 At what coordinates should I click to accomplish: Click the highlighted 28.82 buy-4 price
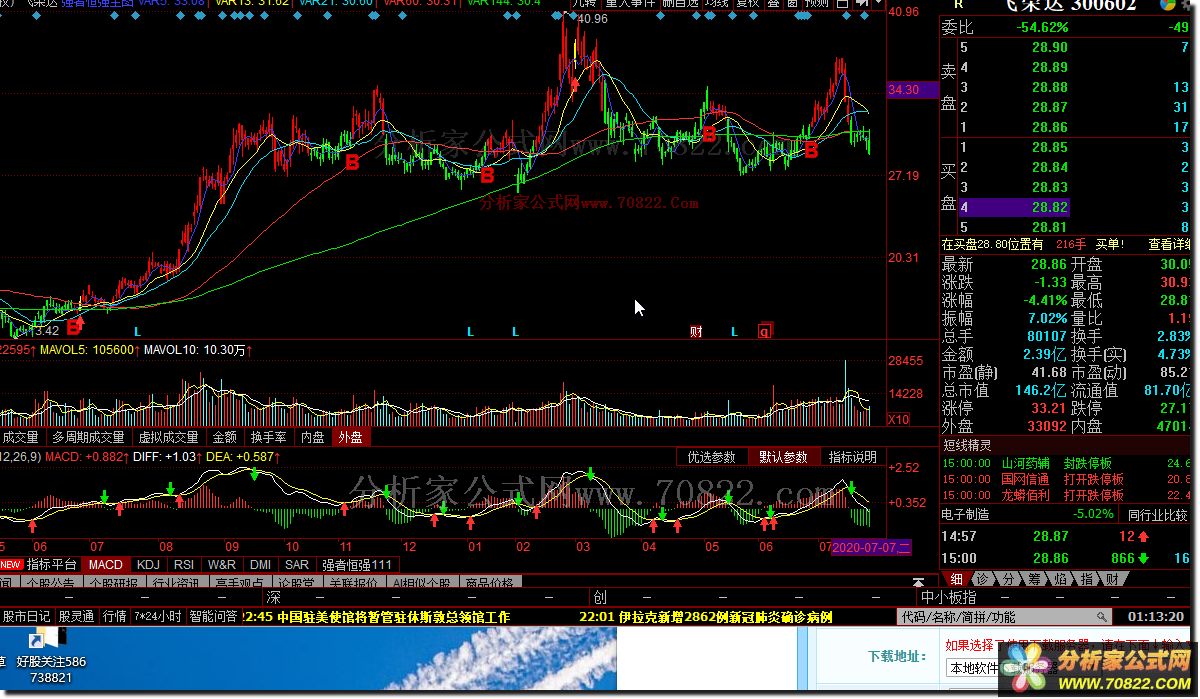[x=1049, y=207]
